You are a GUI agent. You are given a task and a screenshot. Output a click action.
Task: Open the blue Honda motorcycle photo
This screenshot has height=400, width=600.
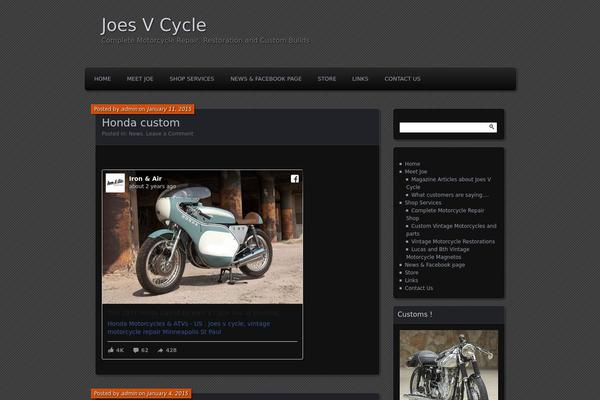point(202,237)
